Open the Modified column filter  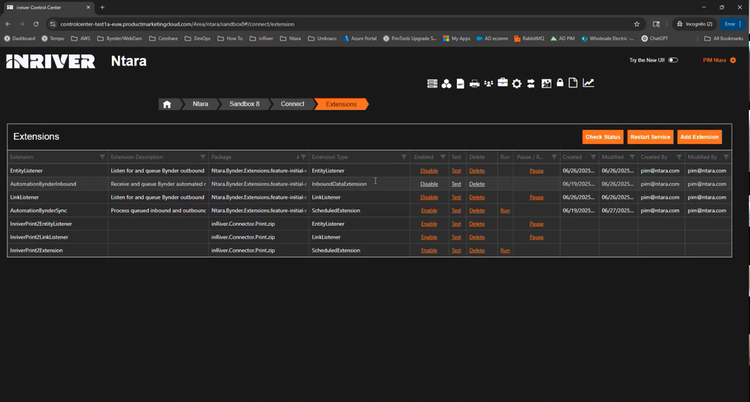(632, 157)
